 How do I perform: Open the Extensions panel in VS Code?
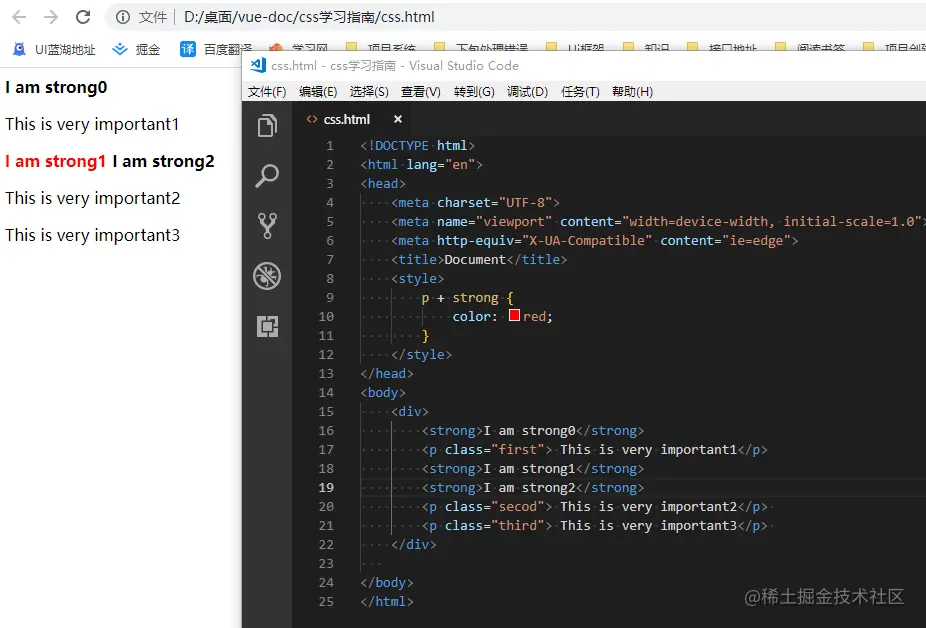[x=267, y=326]
